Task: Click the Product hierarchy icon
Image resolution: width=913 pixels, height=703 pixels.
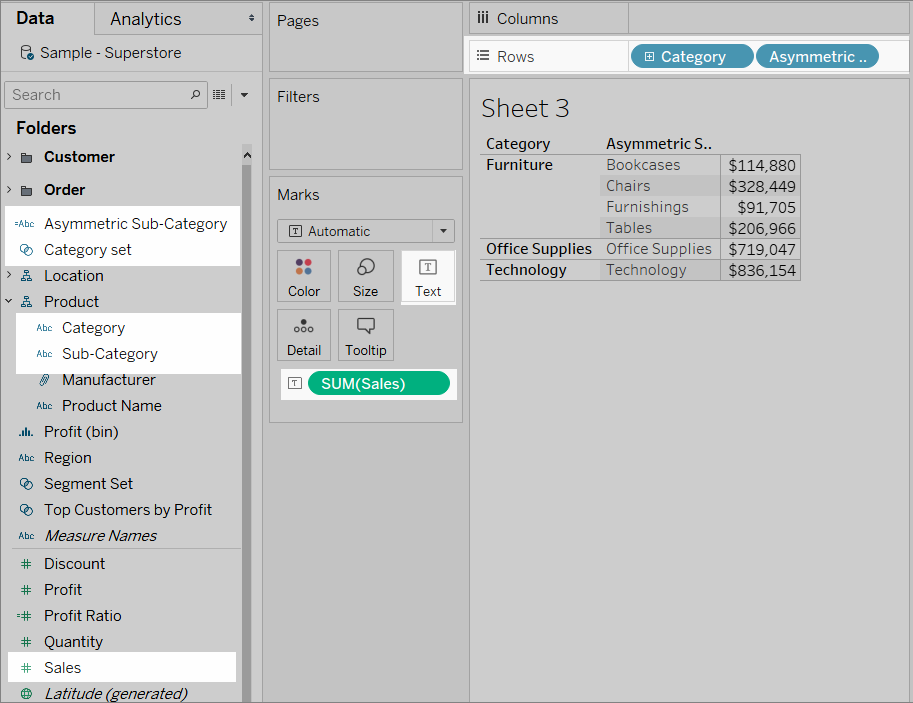Action: click(x=26, y=302)
